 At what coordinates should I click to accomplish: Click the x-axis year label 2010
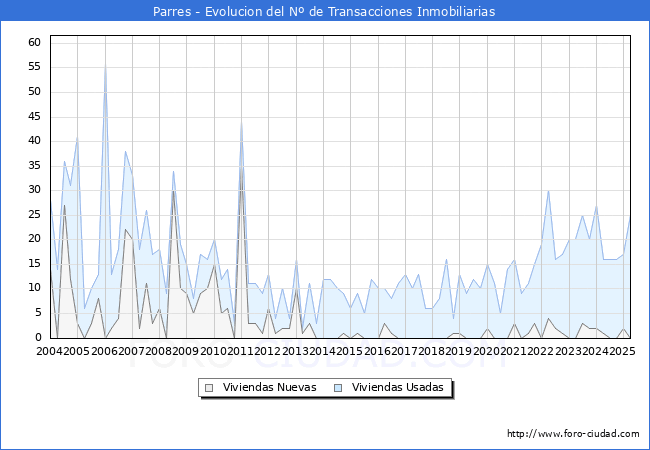pos(214,351)
